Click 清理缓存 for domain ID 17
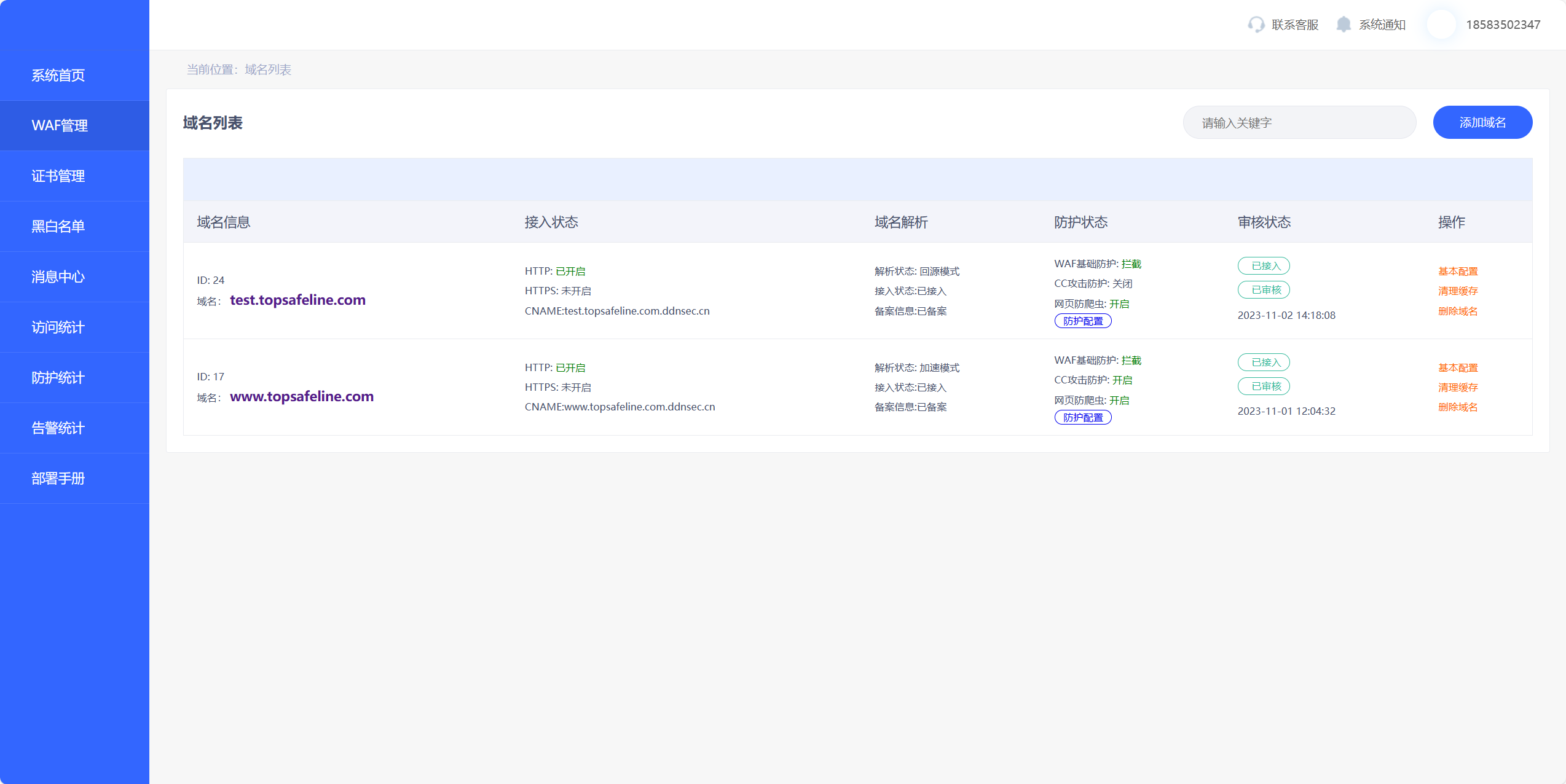Viewport: 1566px width, 784px height. point(1458,387)
